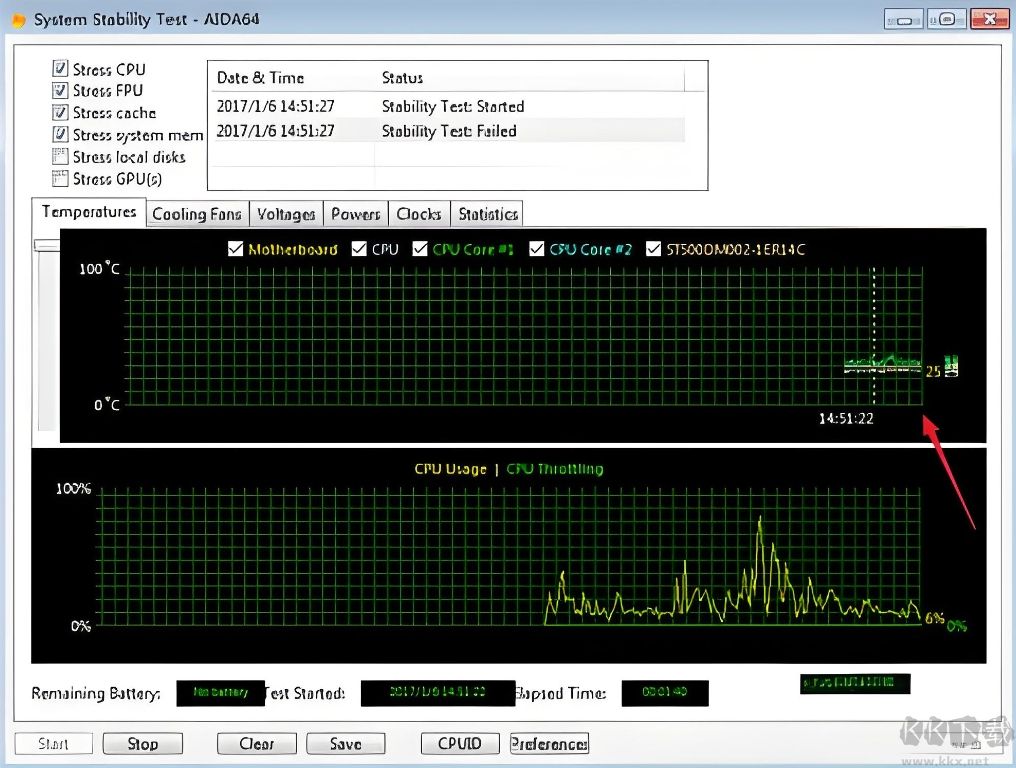Image resolution: width=1016 pixels, height=768 pixels.
Task: Toggle the Stress cache checkbox
Action: pyautogui.click(x=60, y=113)
